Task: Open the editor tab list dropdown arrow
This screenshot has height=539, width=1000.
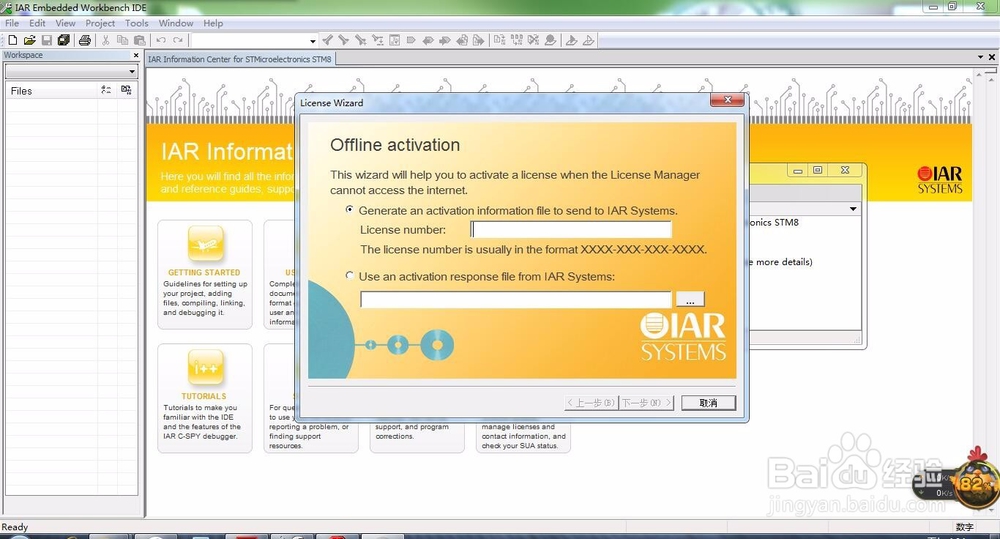Action: [x=980, y=57]
